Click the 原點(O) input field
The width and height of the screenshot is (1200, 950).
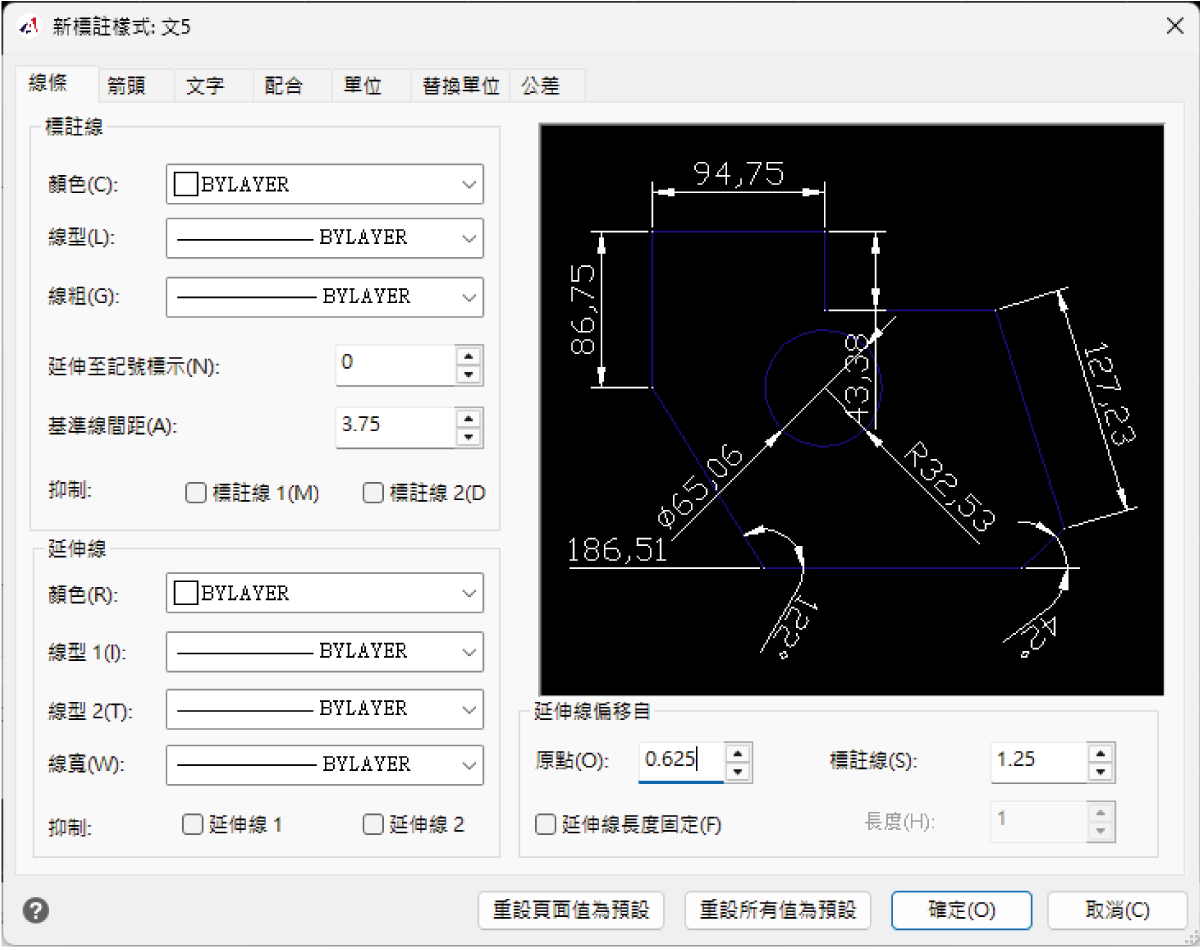(681, 761)
